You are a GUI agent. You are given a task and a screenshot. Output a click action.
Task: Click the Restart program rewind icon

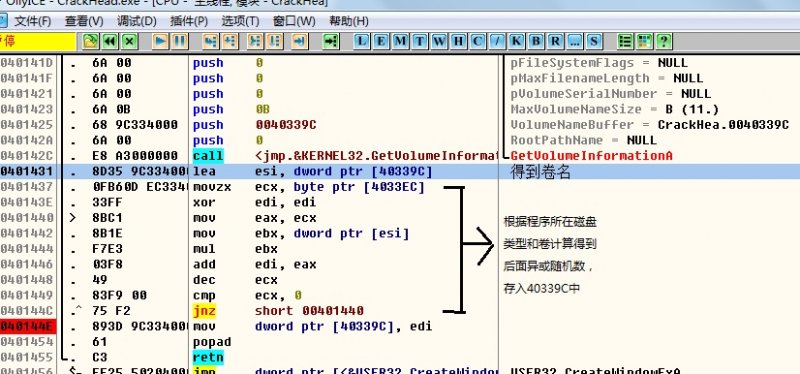110,41
